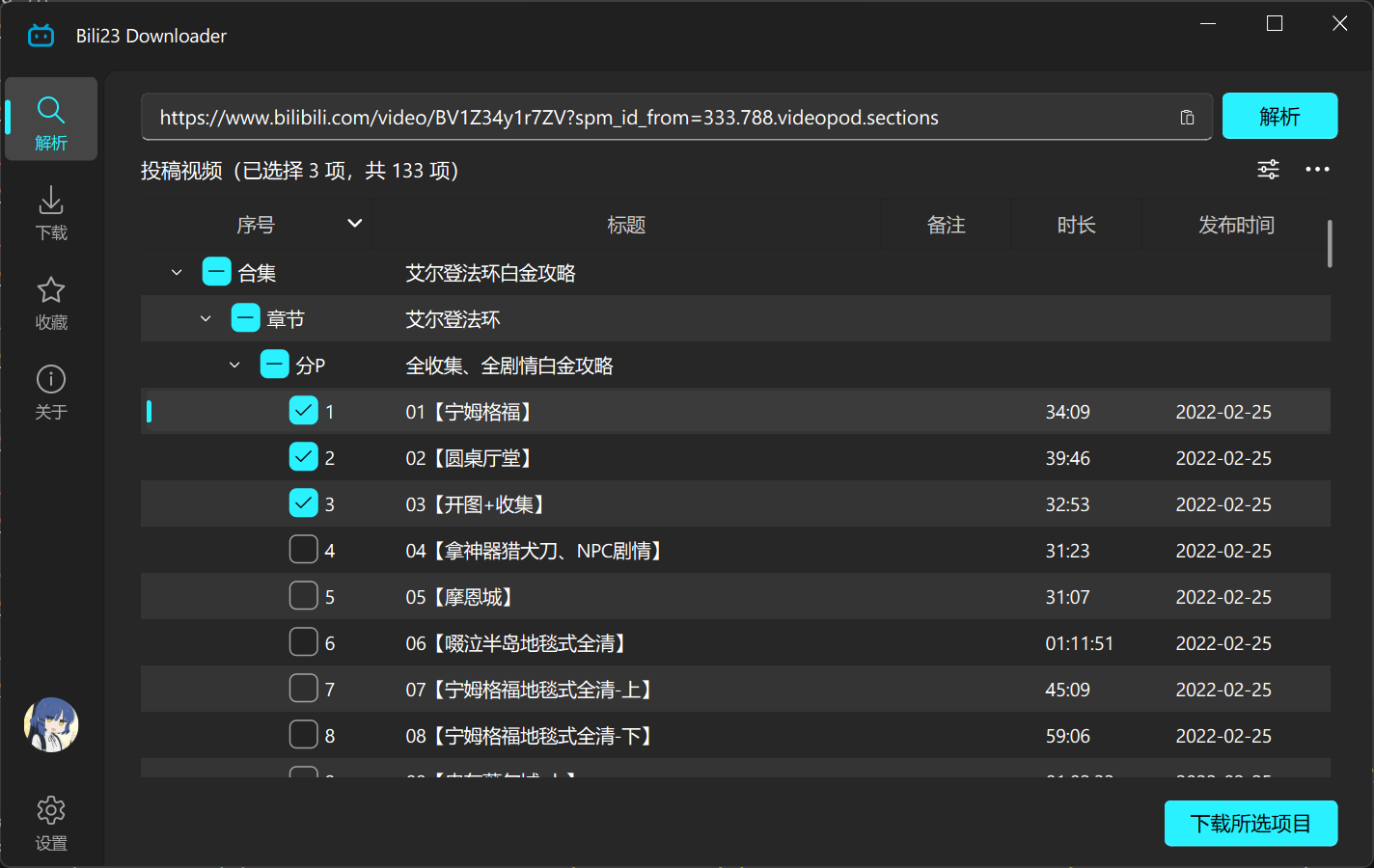
Task: Uncheck episode 1 宁姆格福 checkbox
Action: (304, 411)
